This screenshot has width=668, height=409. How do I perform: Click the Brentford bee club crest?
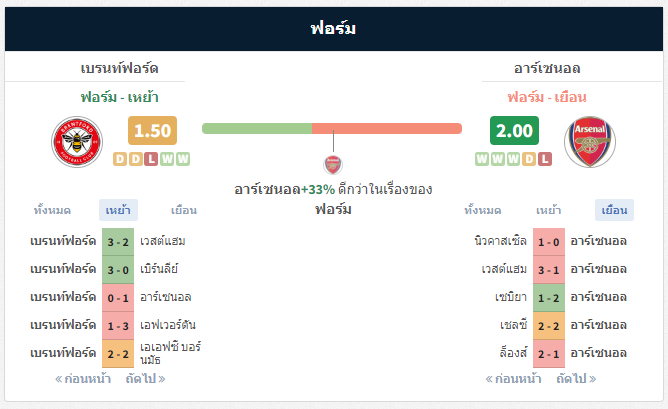coord(77,142)
